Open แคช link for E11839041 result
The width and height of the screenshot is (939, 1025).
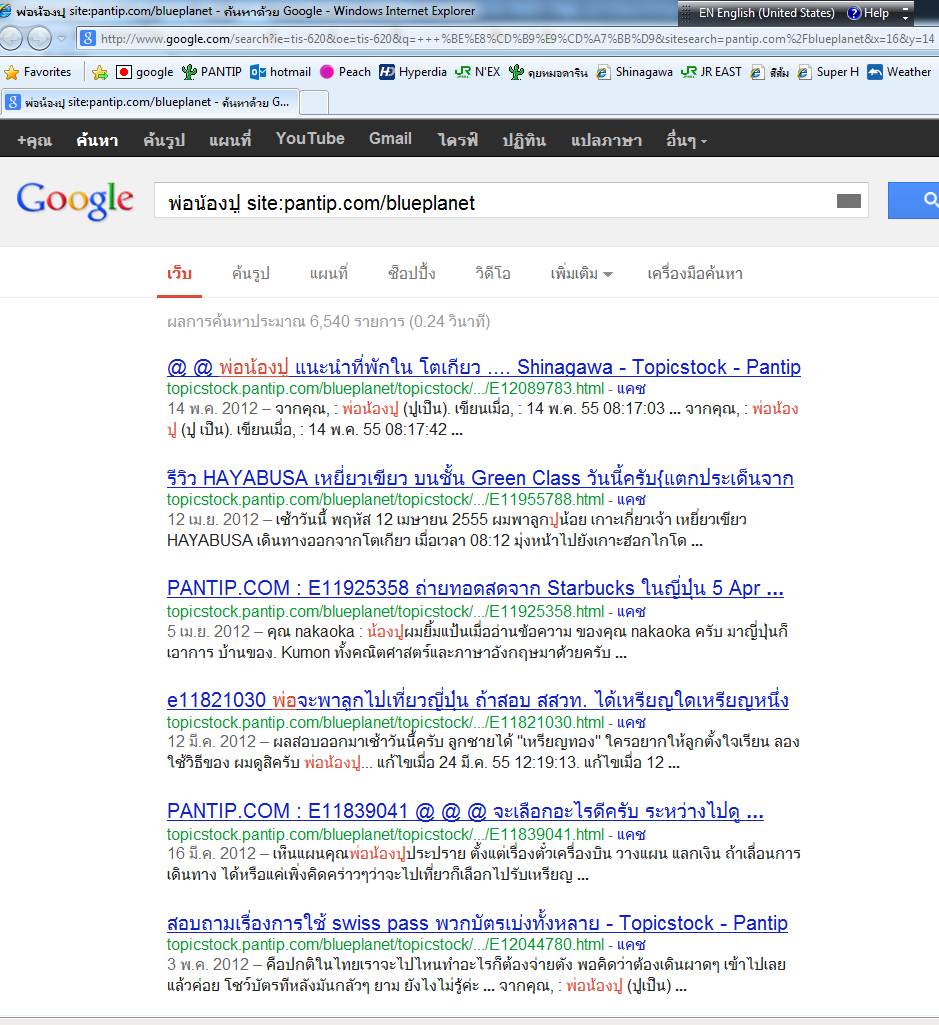(x=631, y=834)
